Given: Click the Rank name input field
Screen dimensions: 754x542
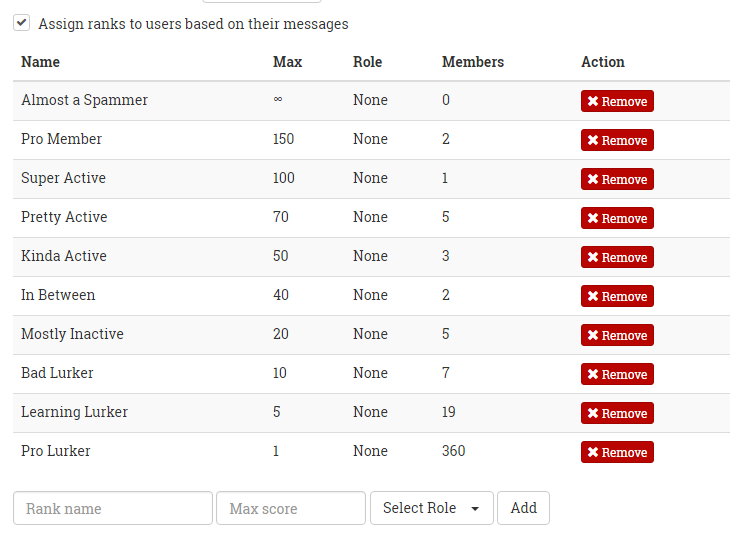Looking at the screenshot, I should click(x=113, y=508).
